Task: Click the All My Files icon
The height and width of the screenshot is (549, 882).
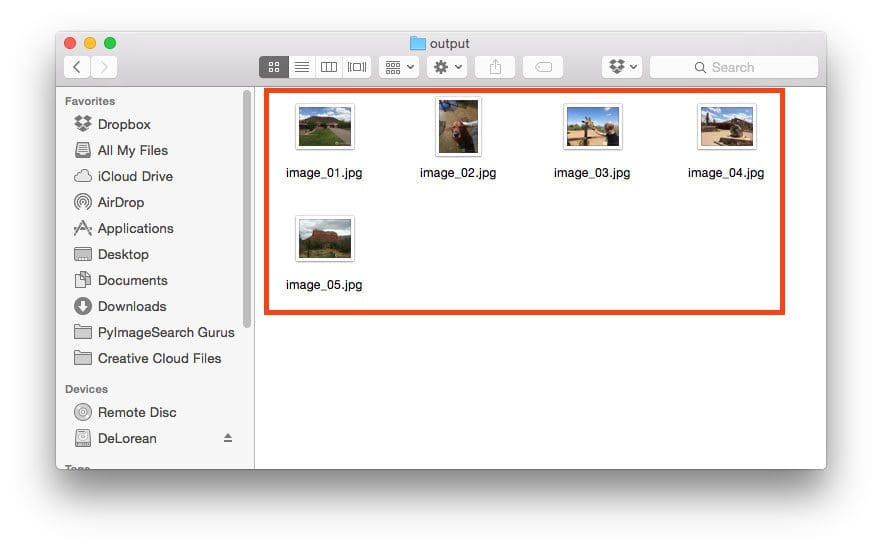Action: click(x=83, y=150)
